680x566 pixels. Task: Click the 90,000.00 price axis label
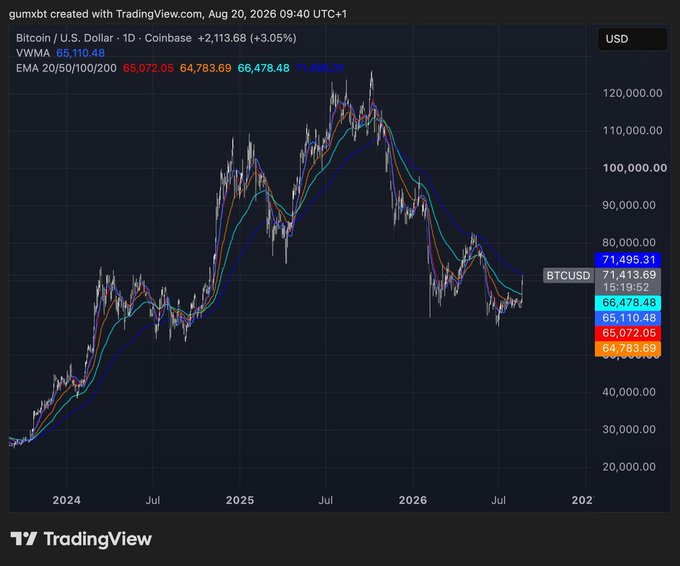point(629,205)
